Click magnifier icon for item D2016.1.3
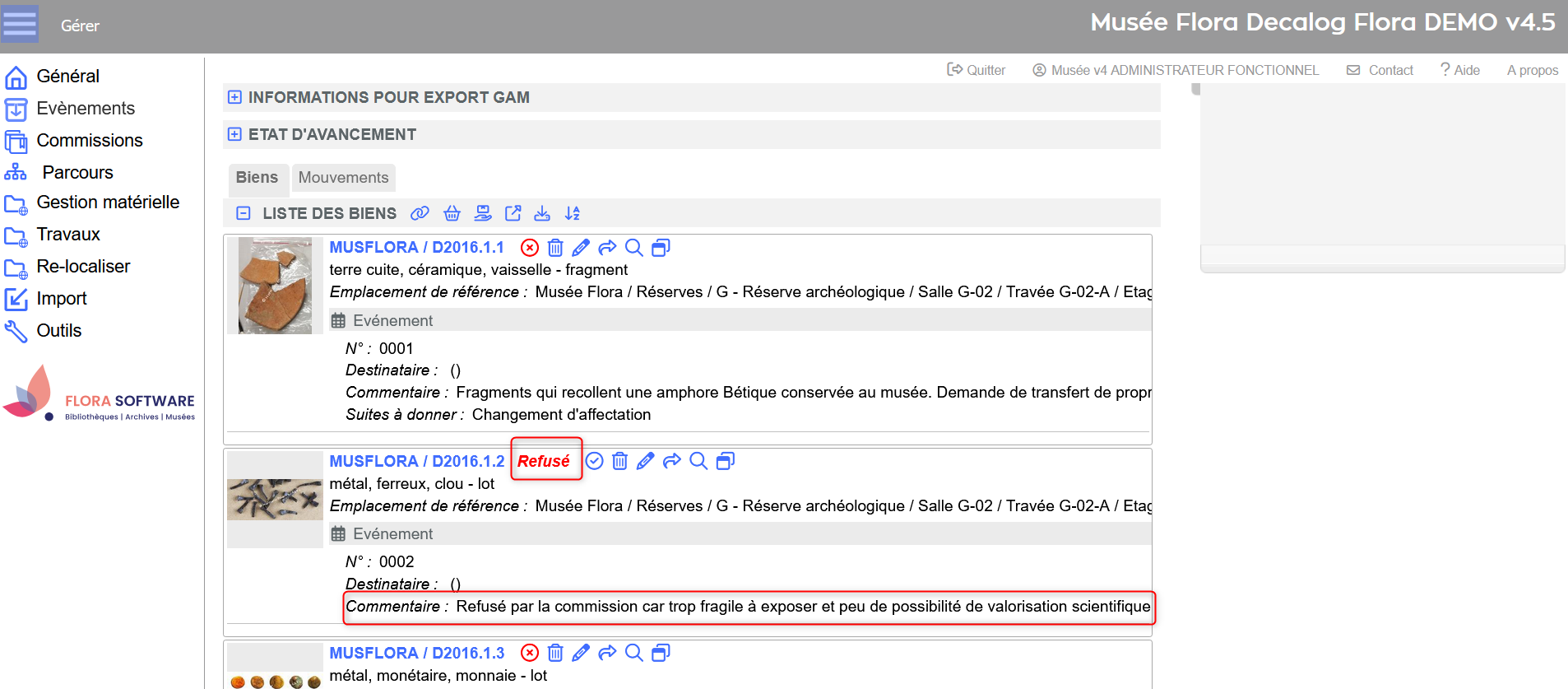Viewport: 1568px width, 689px height. click(633, 653)
